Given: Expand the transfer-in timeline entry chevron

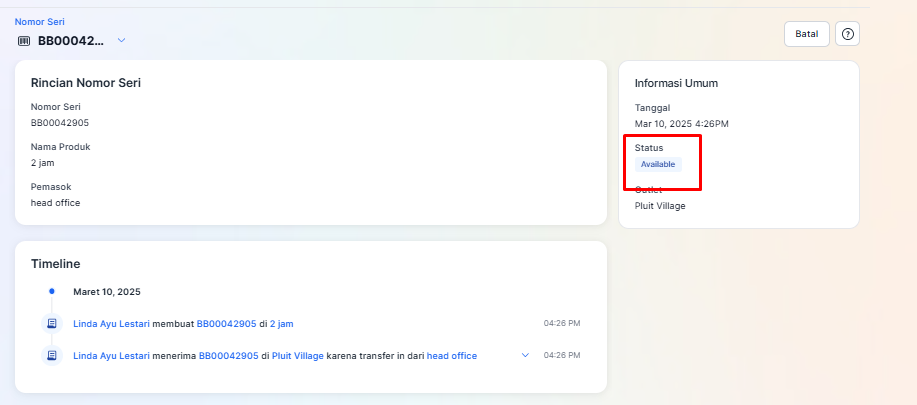Looking at the screenshot, I should coord(525,356).
